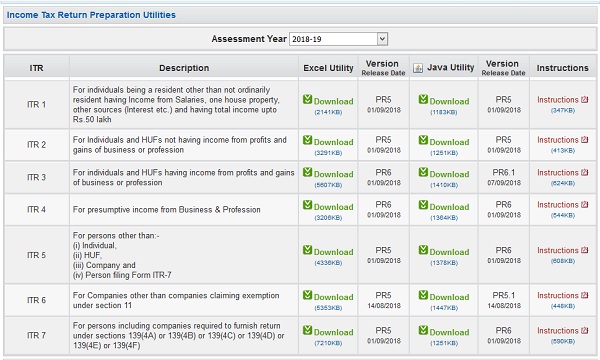Screen dimensions: 600x360
Task: Open Instructions for ITR 7
Action: point(558,331)
